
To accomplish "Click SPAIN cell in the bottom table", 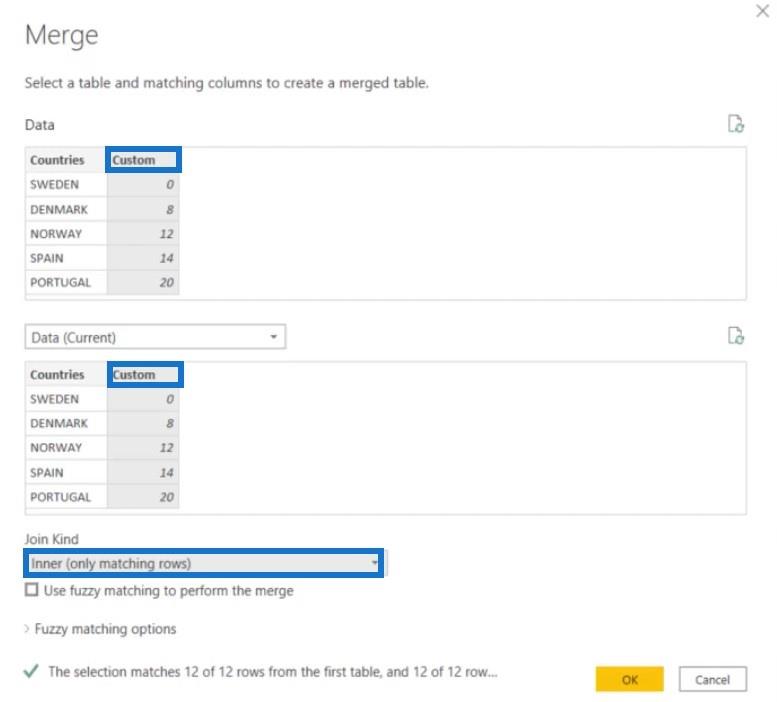I will point(66,472).
